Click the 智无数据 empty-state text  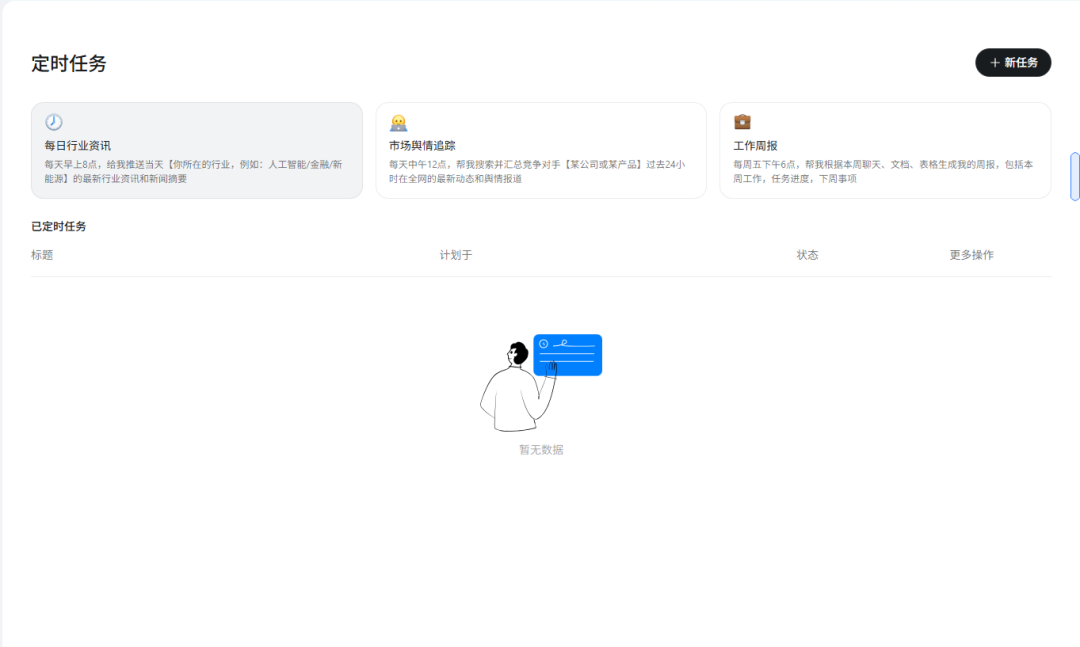541,448
